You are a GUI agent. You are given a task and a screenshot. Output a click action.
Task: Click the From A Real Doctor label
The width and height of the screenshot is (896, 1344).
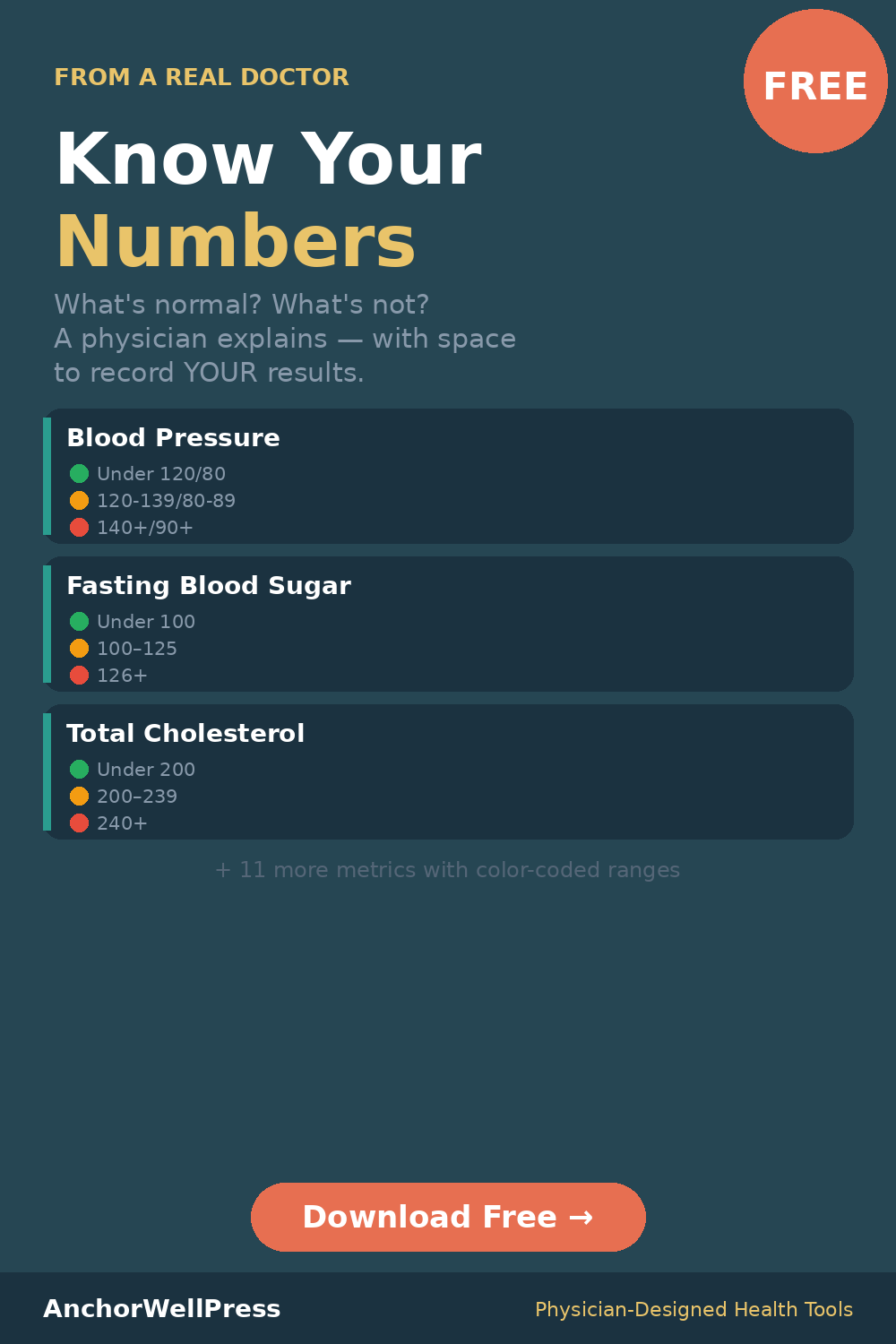[x=202, y=78]
